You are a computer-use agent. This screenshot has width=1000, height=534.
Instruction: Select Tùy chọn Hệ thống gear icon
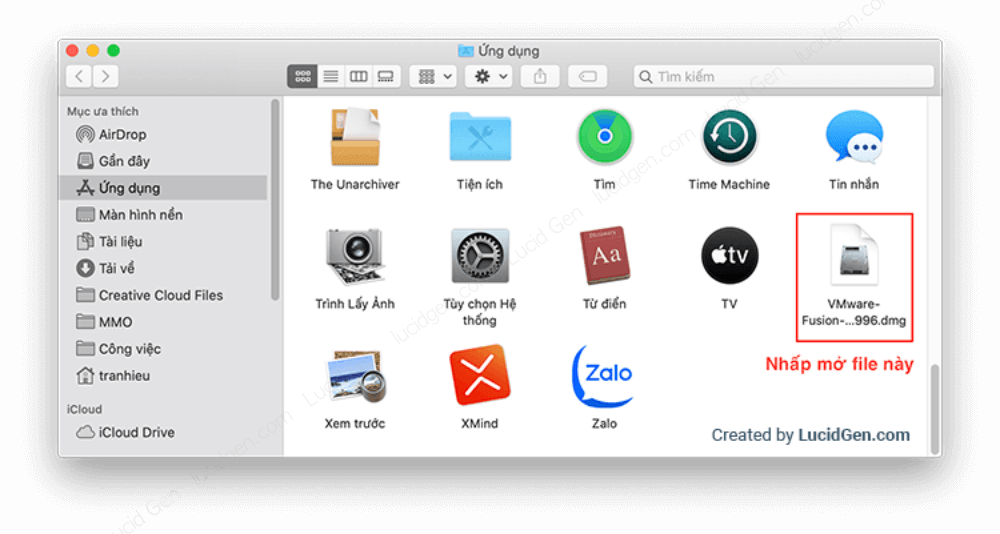point(480,256)
